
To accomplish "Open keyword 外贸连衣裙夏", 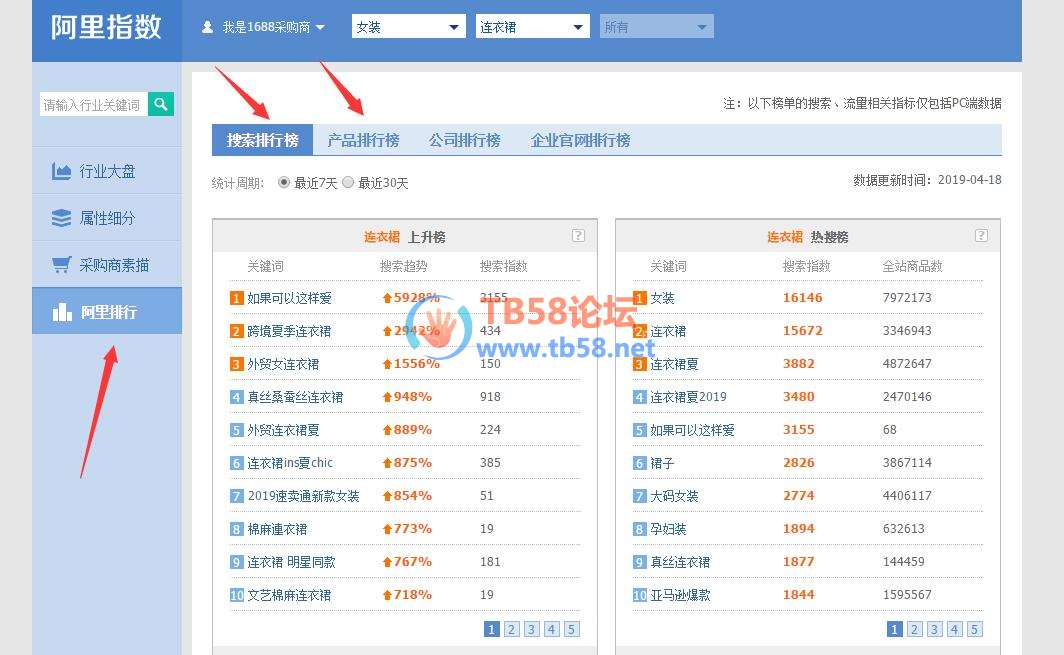I will click(283, 430).
